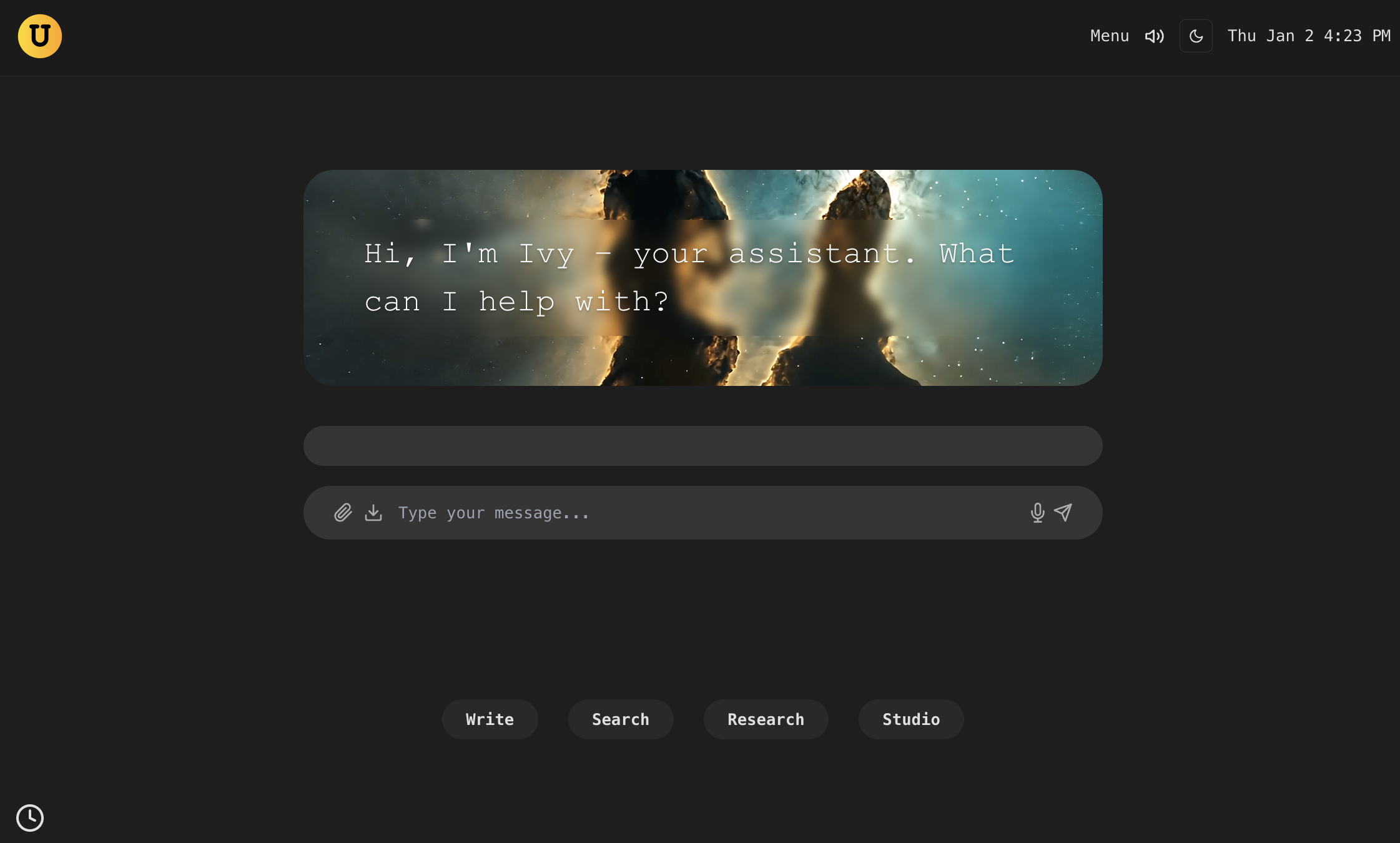Select the Menu navigation item
This screenshot has width=1400, height=843.
tap(1110, 36)
